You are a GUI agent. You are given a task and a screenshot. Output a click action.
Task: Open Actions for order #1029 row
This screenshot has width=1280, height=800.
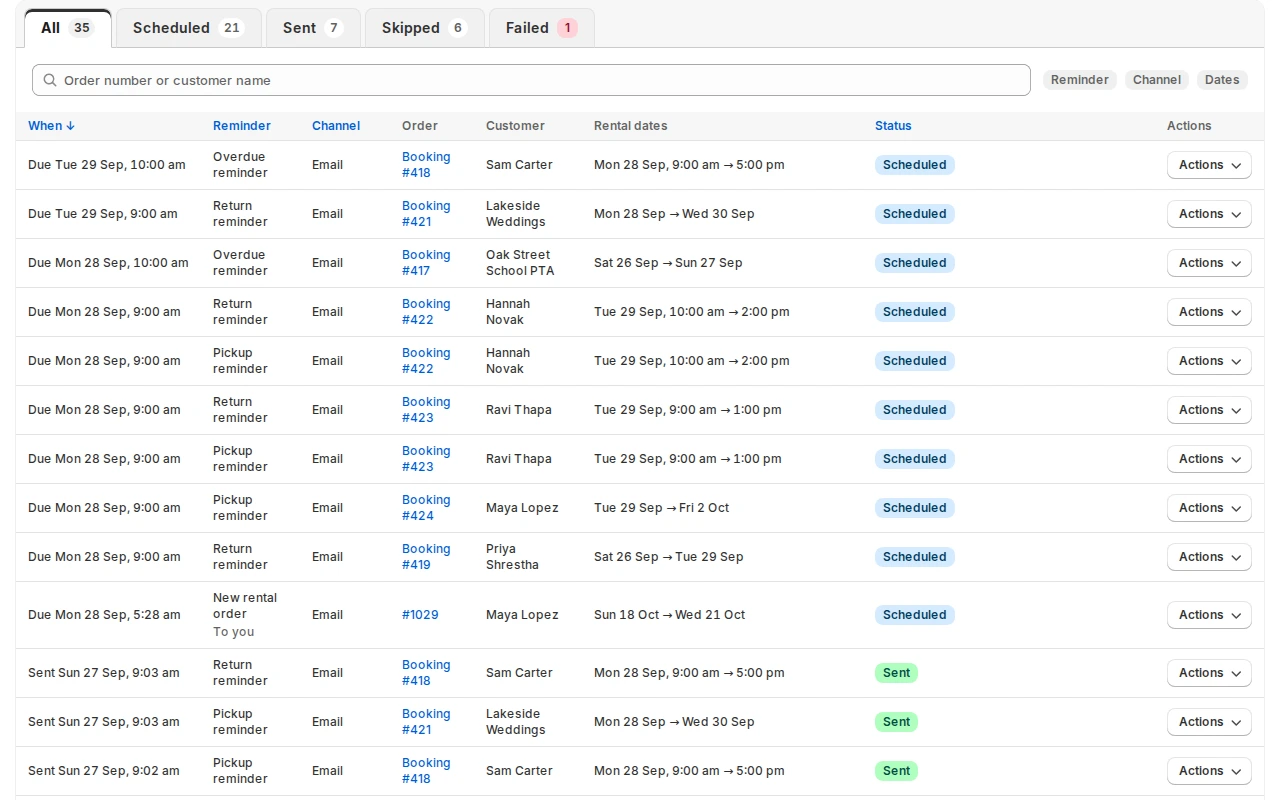coord(1209,615)
